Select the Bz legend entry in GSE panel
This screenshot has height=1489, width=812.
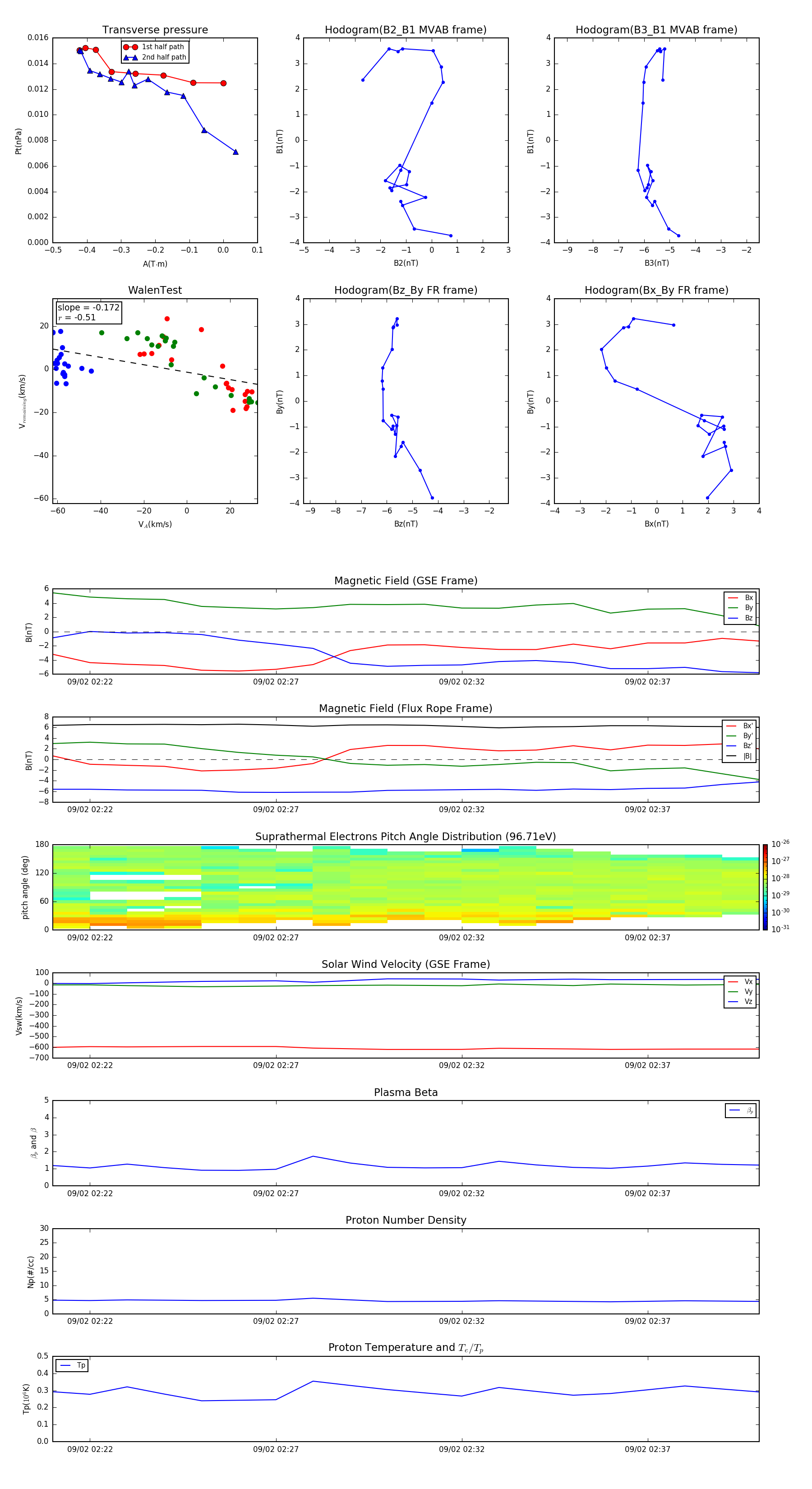pyautogui.click(x=740, y=618)
